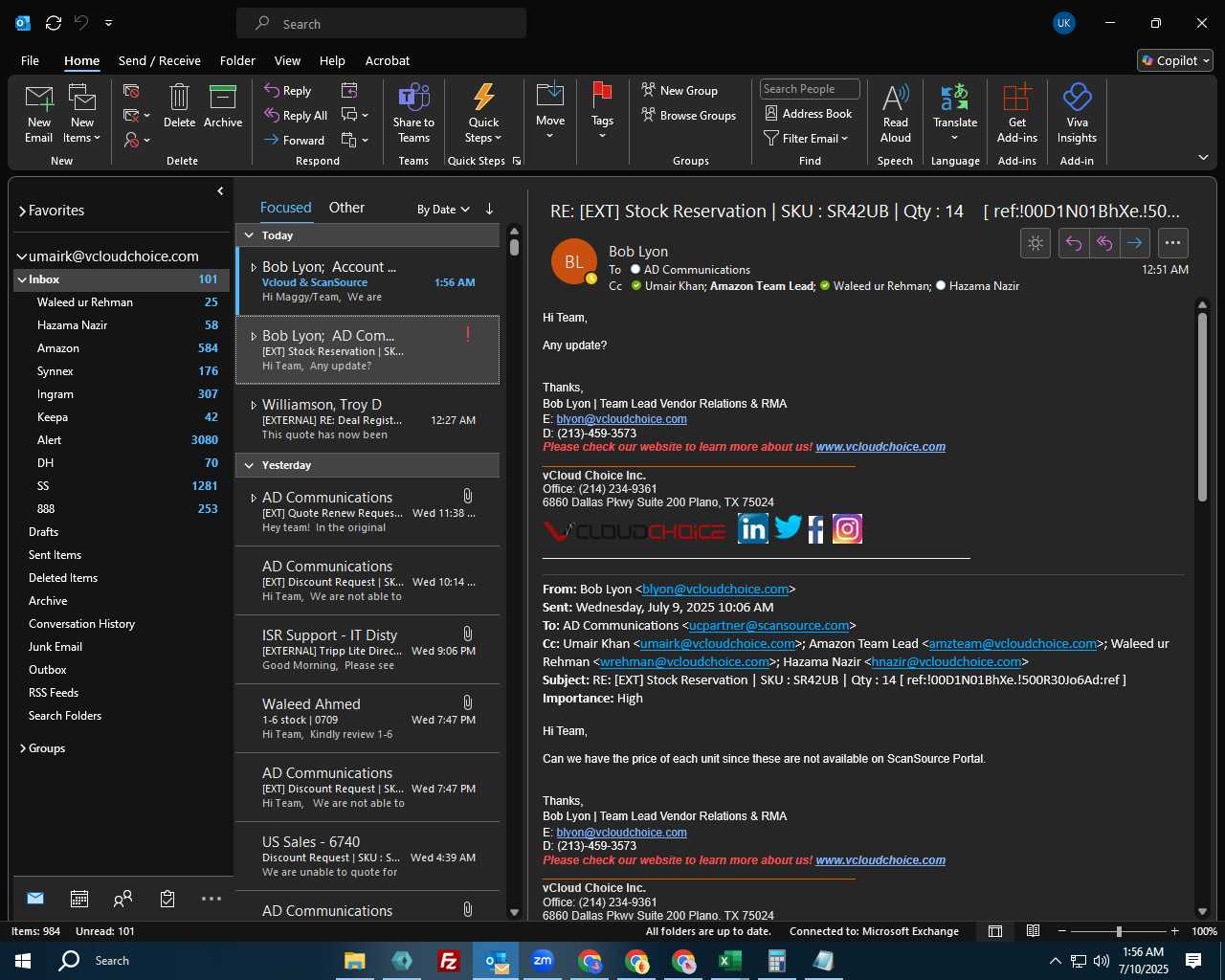
Task: Switch to the Other inbox tab
Action: coord(346,208)
